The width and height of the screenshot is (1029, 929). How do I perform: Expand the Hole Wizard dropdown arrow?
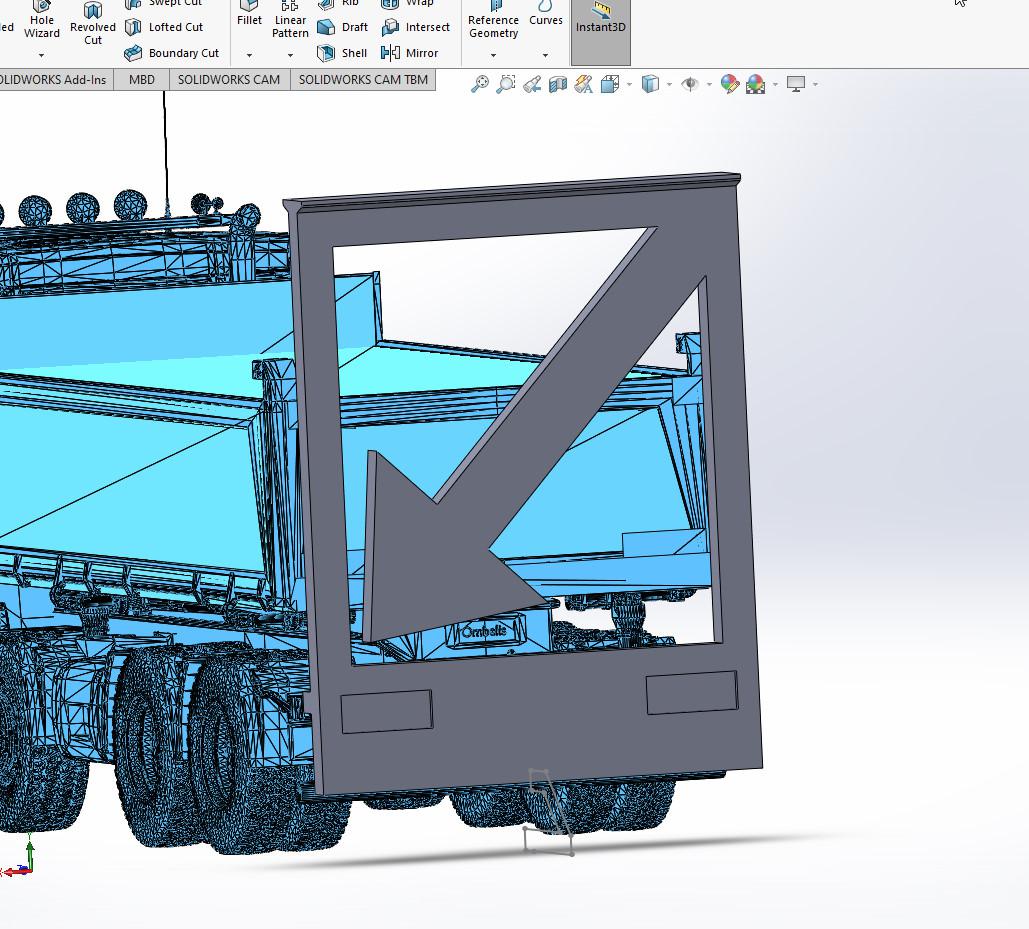click(x=41, y=56)
